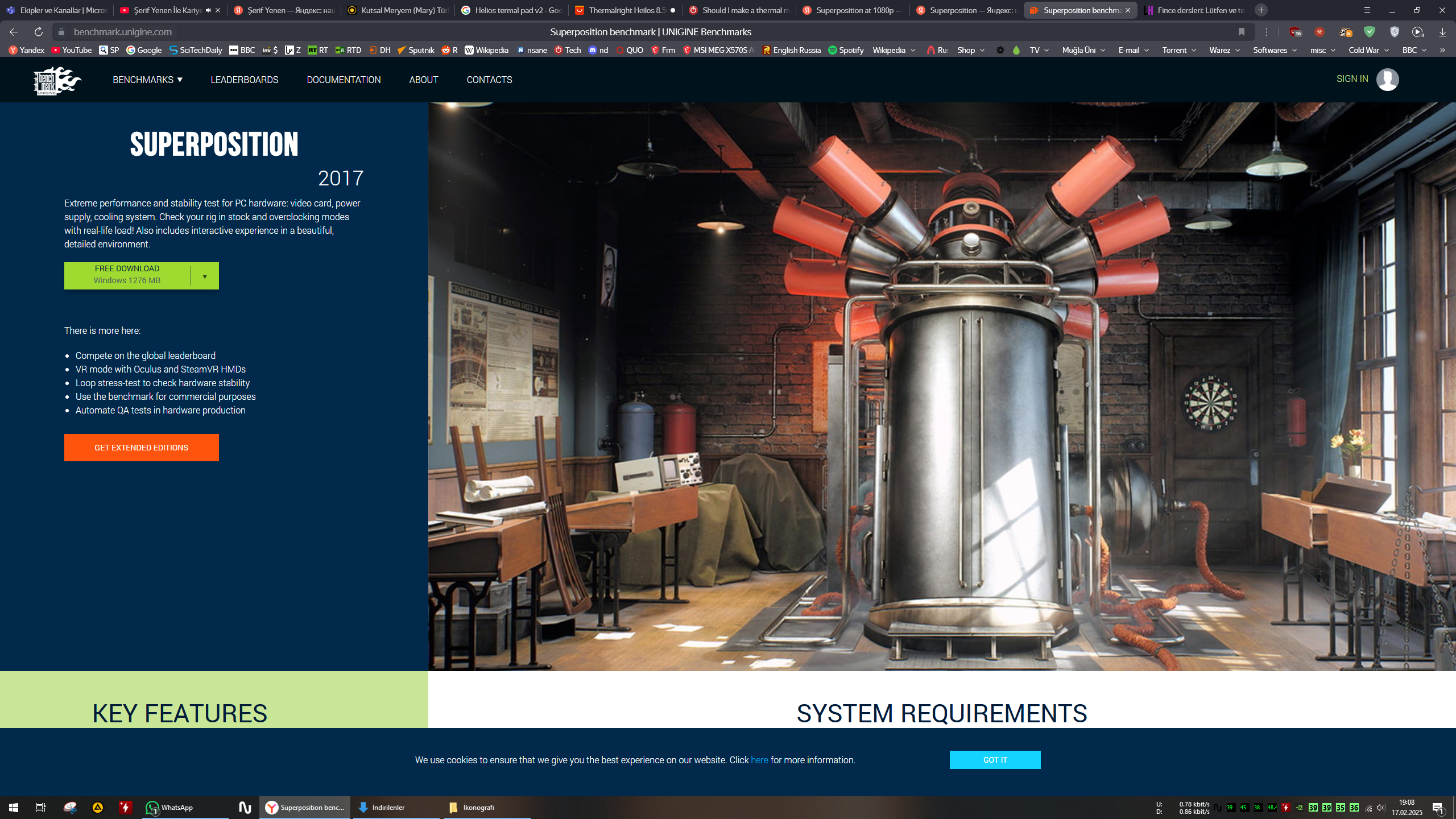Open the cookie info 'here' link
The width and height of the screenshot is (1456, 819).
click(759, 760)
